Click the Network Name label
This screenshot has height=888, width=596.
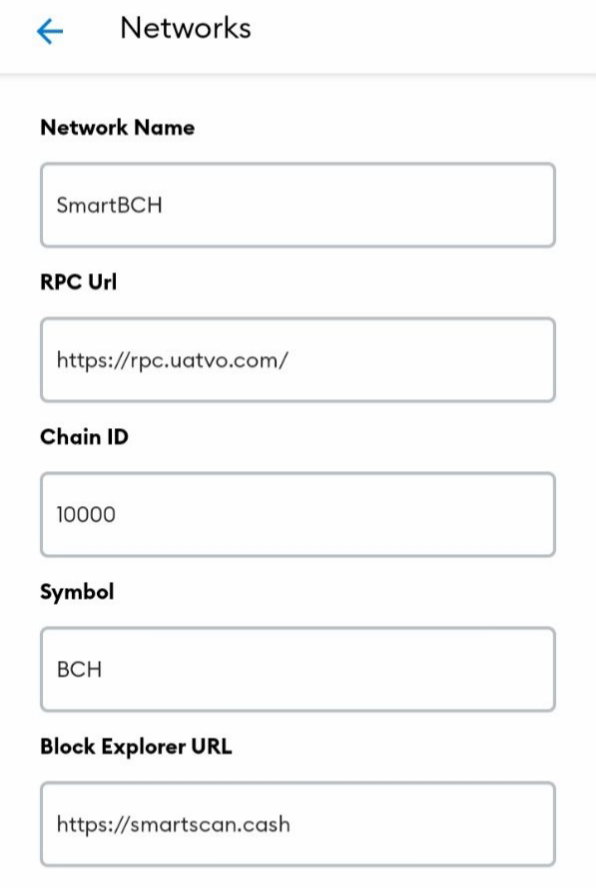point(117,127)
